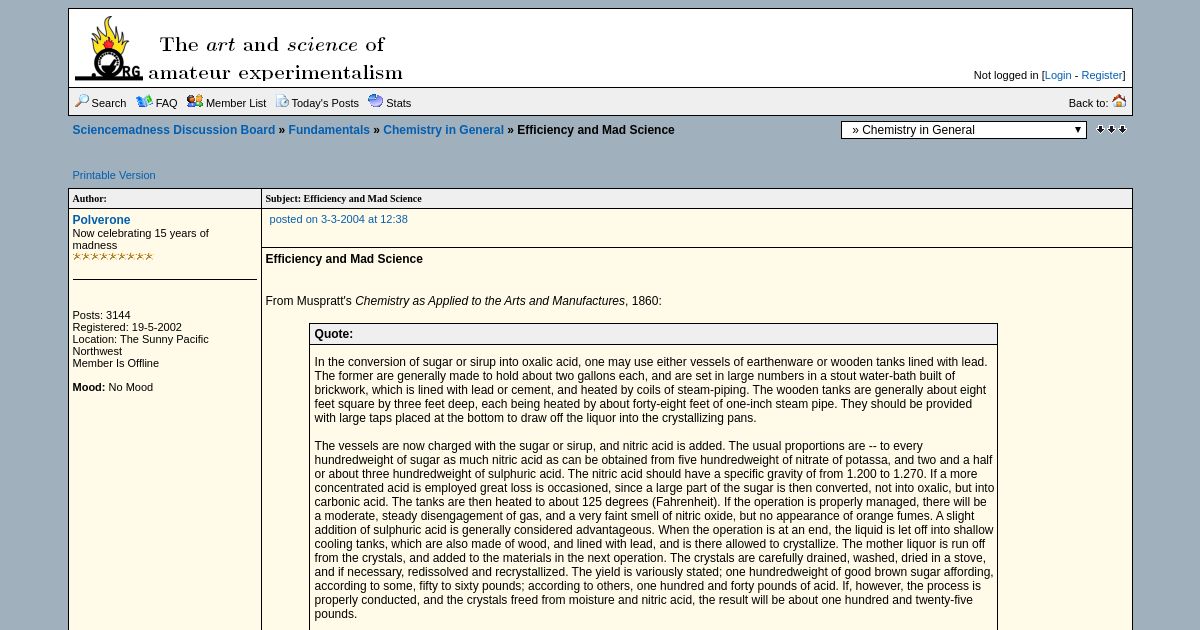Click the down arrows to jump to the bottom
1200x630 pixels.
(x=1111, y=130)
